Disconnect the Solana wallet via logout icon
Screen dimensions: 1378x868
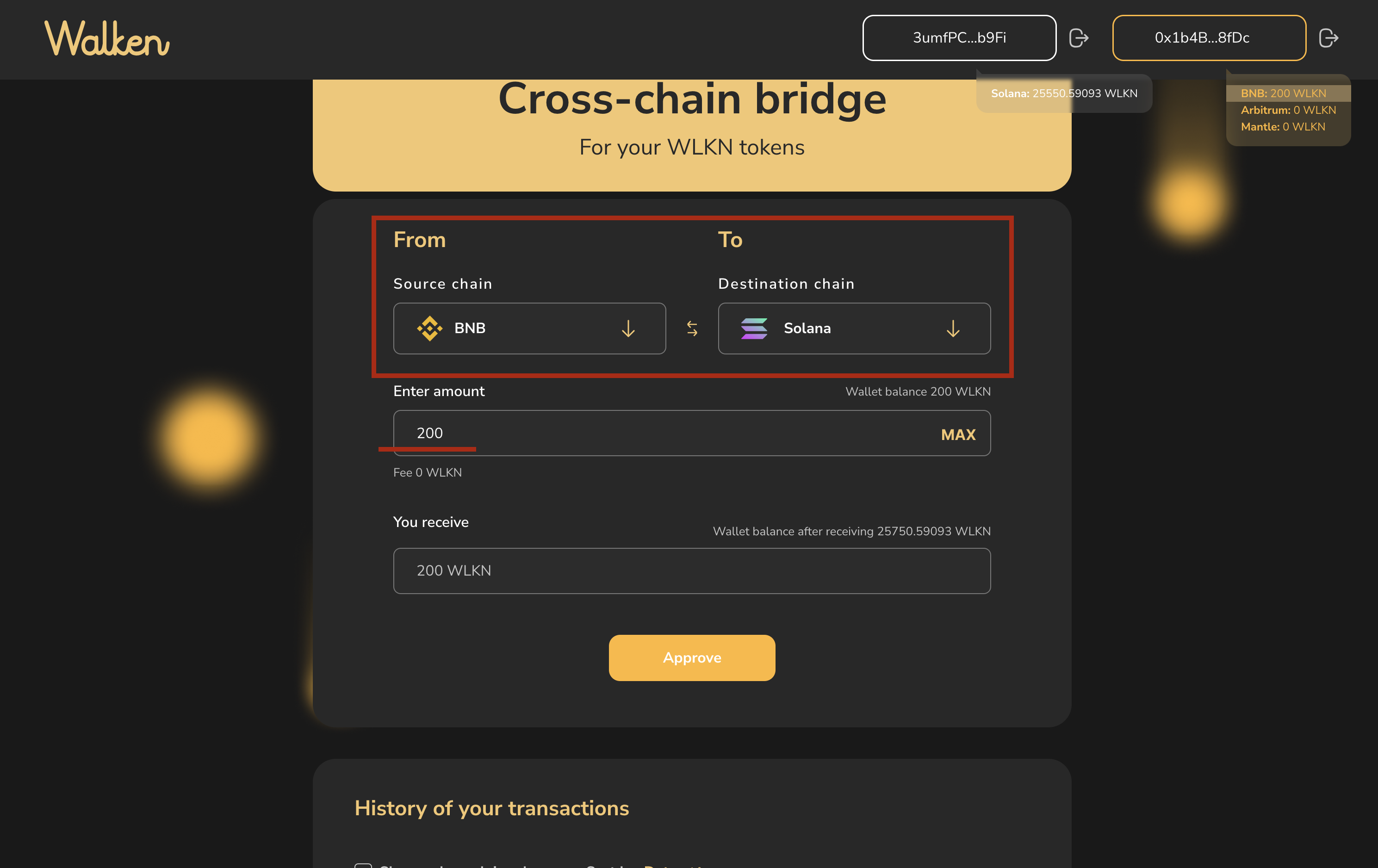coord(1078,38)
